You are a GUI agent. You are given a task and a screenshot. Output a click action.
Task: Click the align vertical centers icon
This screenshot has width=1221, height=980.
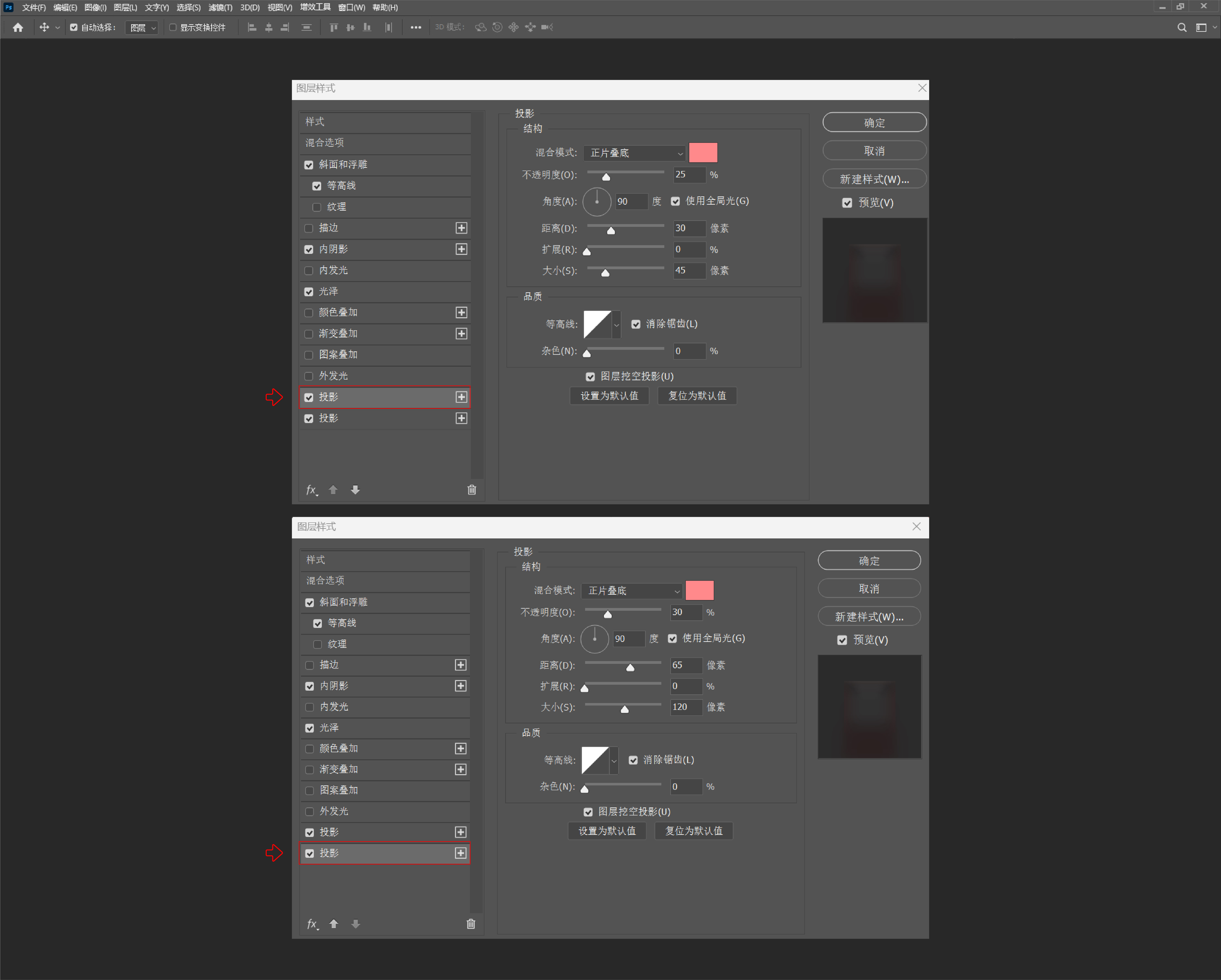click(x=350, y=27)
